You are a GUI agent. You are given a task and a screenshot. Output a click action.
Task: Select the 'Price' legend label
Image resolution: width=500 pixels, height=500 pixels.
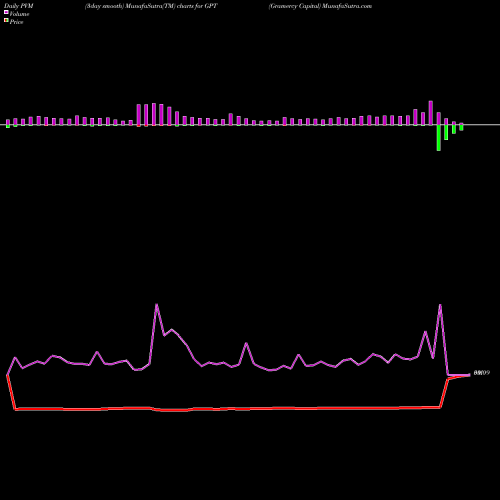point(16,22)
